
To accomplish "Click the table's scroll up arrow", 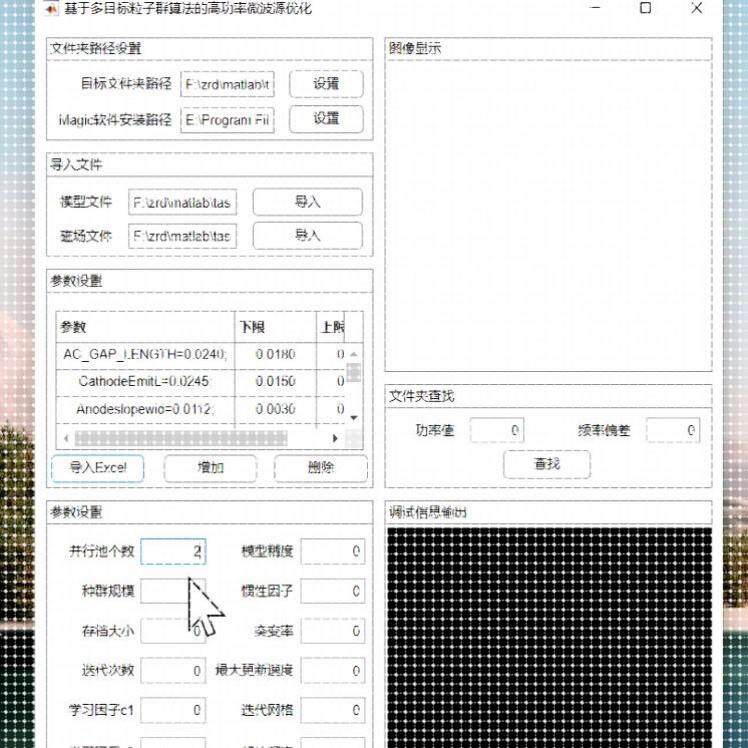I will coord(353,354).
